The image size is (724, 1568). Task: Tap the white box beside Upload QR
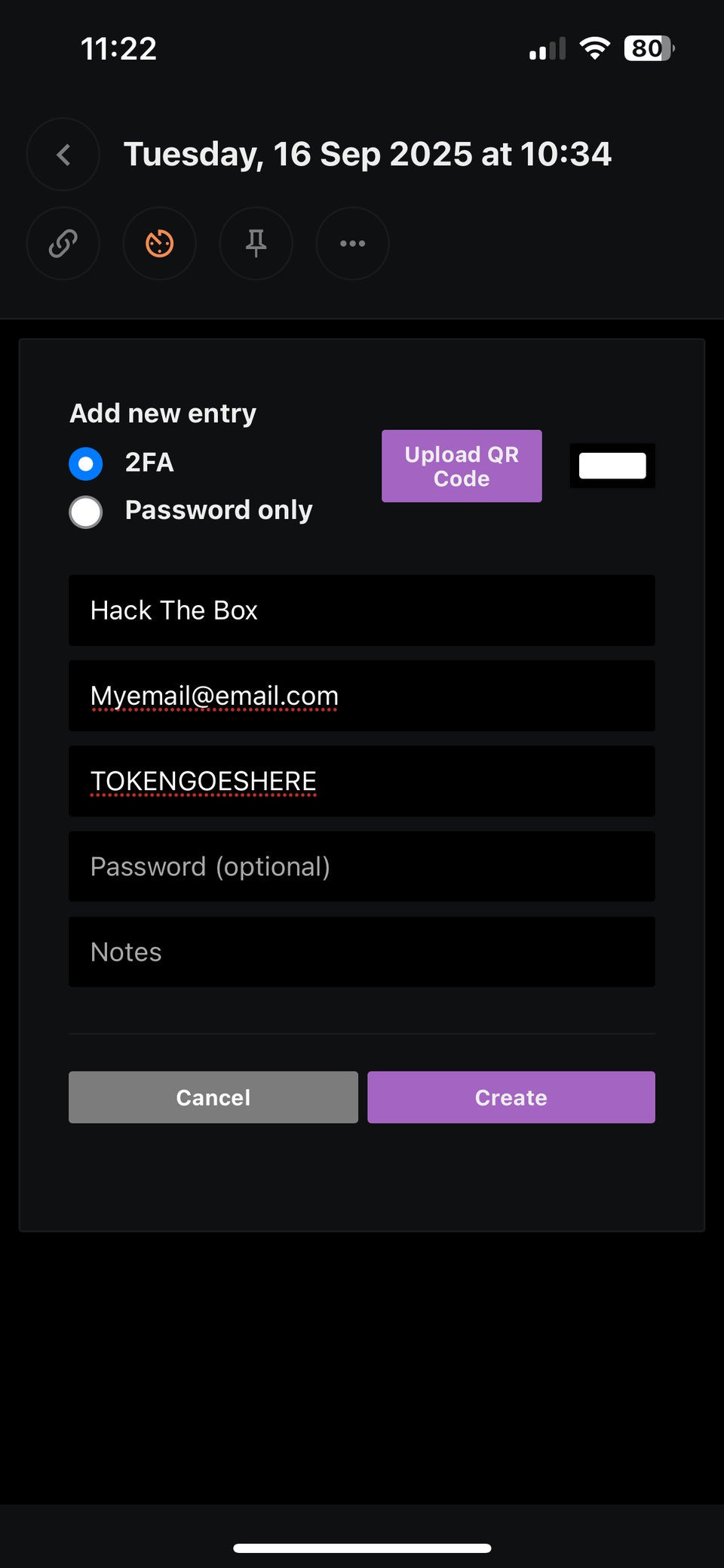(612, 466)
